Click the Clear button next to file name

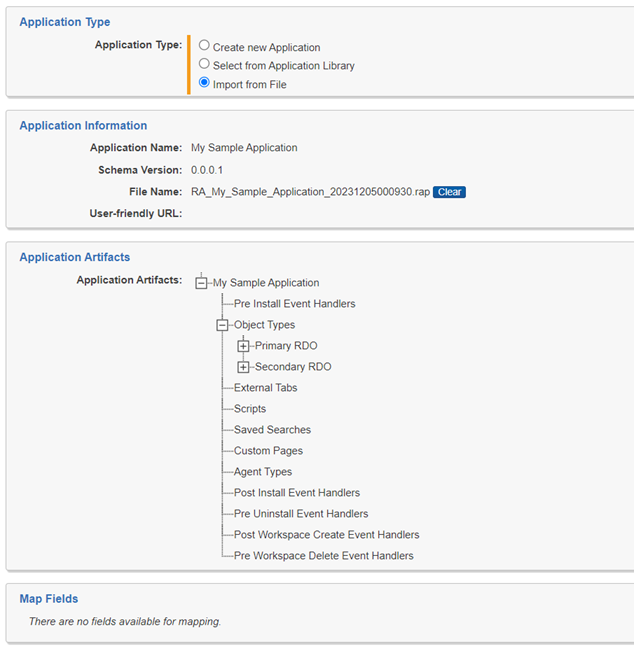pyautogui.click(x=449, y=192)
